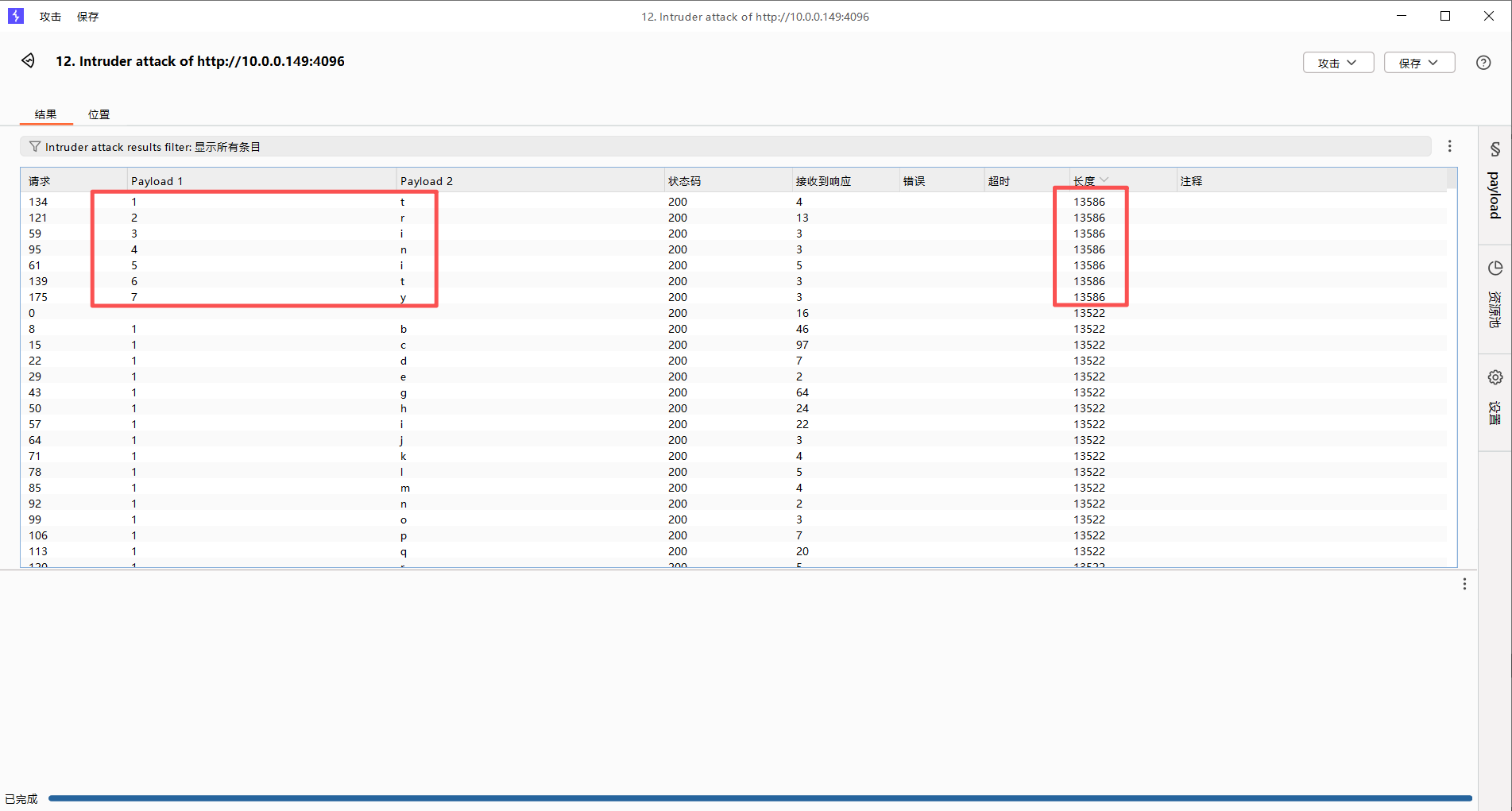Select the row for request 43
The image size is (1512, 811).
733,392
